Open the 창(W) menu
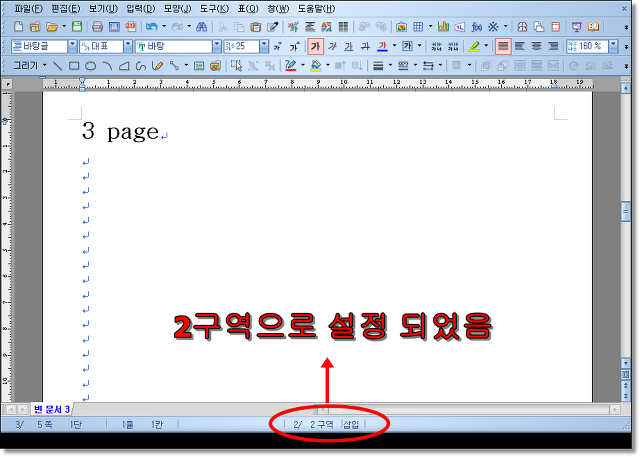Viewport: 640px width, 457px height. 278,9
